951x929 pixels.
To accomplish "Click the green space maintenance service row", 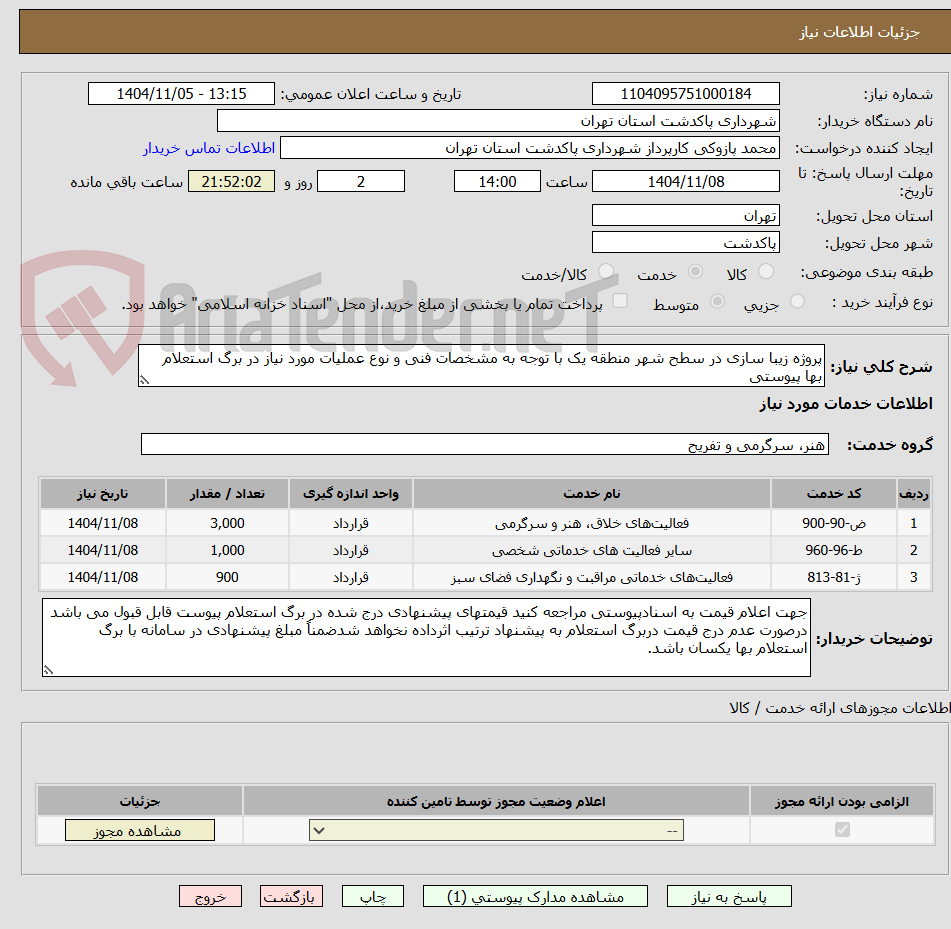I will click(485, 577).
